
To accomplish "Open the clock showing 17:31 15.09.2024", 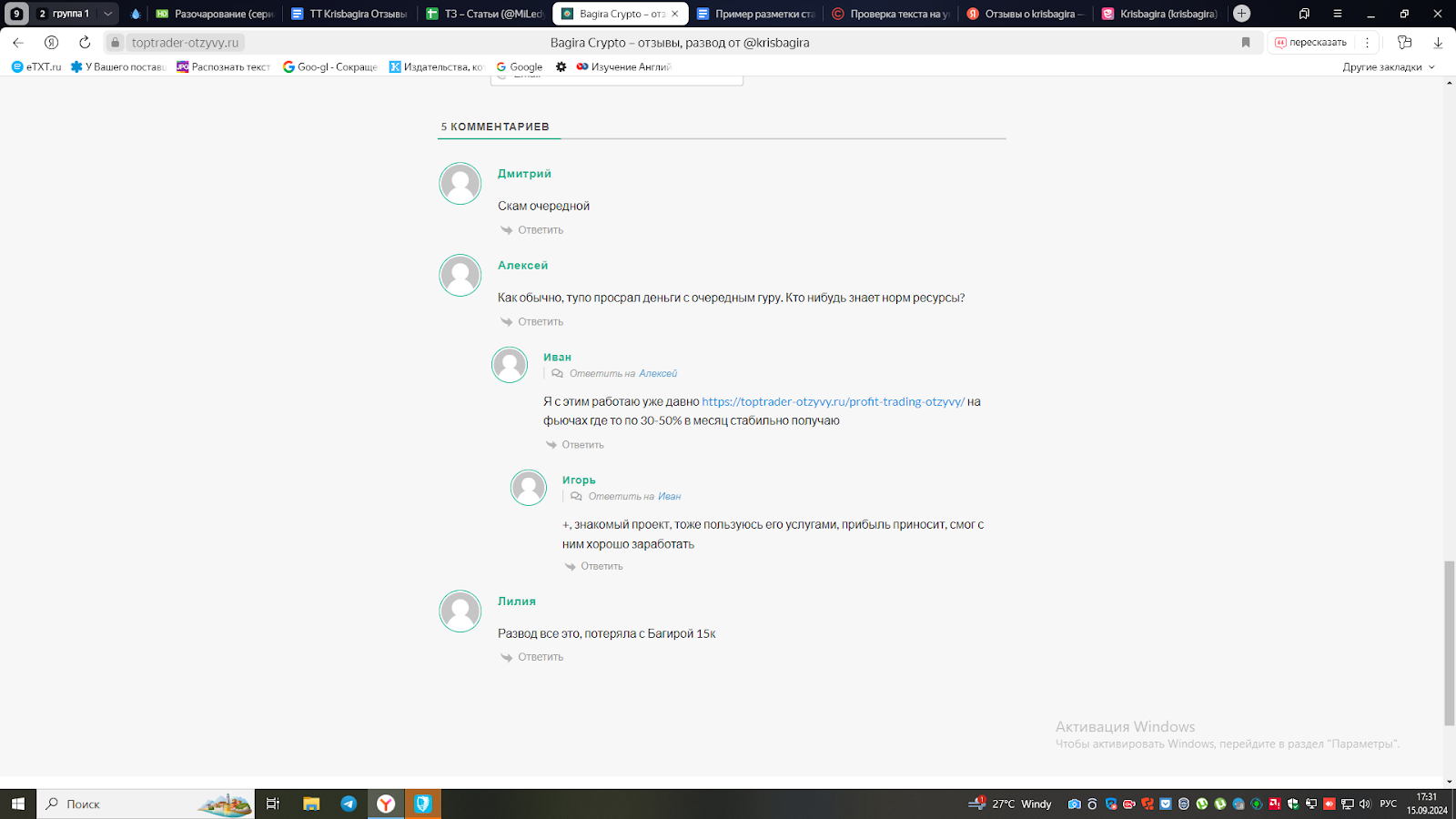I will click(1427, 804).
